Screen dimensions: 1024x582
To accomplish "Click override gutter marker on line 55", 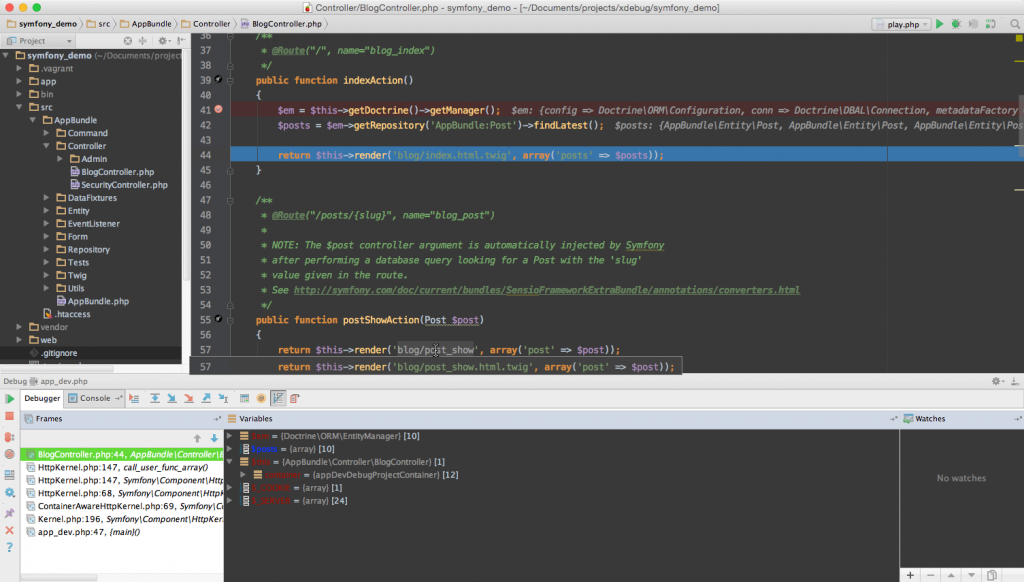I will click(x=218, y=319).
